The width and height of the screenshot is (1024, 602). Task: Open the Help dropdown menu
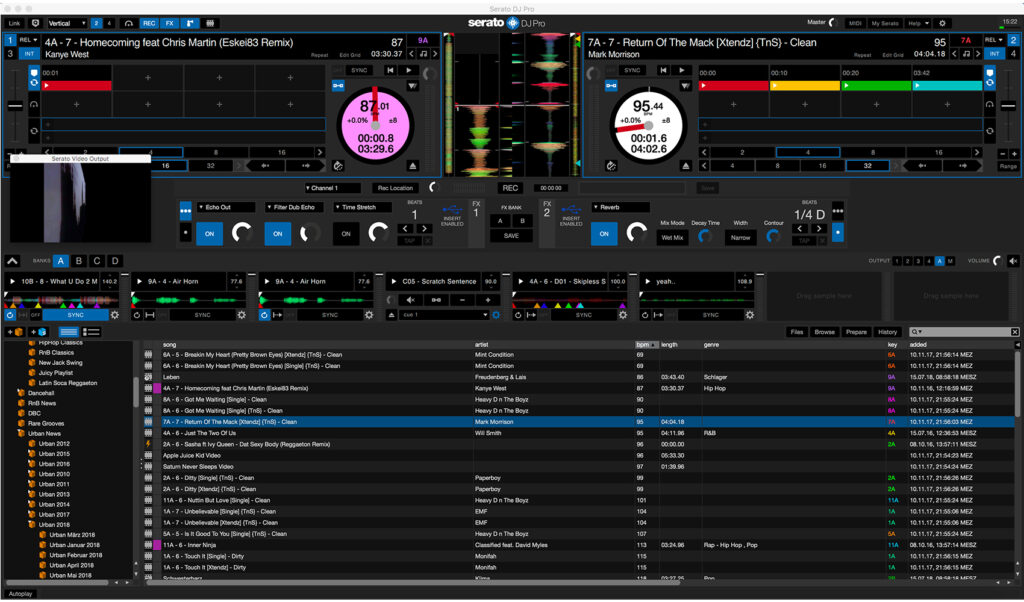tap(918, 23)
